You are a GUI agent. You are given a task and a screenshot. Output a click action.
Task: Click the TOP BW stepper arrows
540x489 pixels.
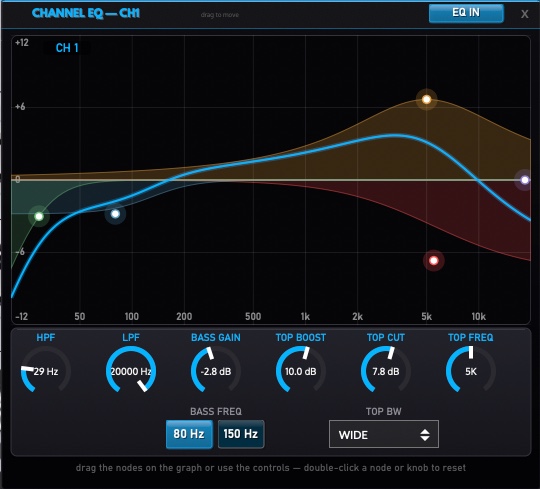coord(425,435)
